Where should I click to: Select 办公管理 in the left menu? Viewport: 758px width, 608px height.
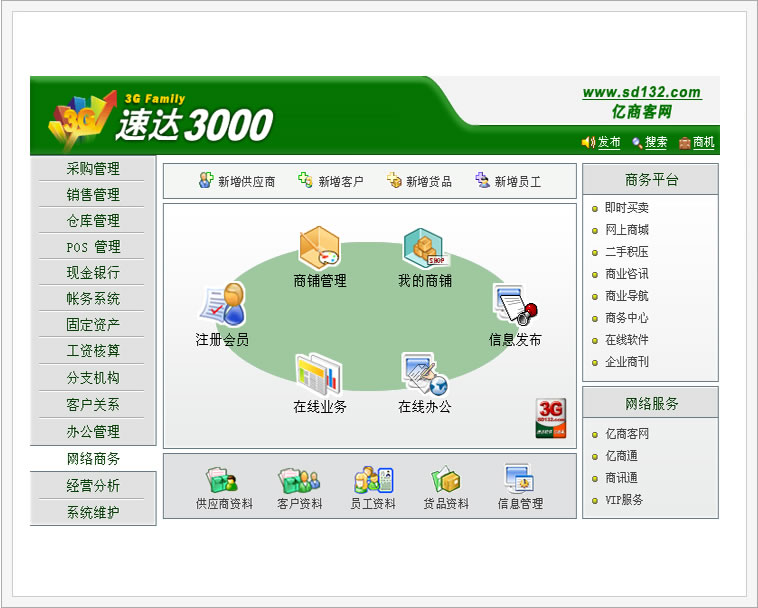click(93, 432)
